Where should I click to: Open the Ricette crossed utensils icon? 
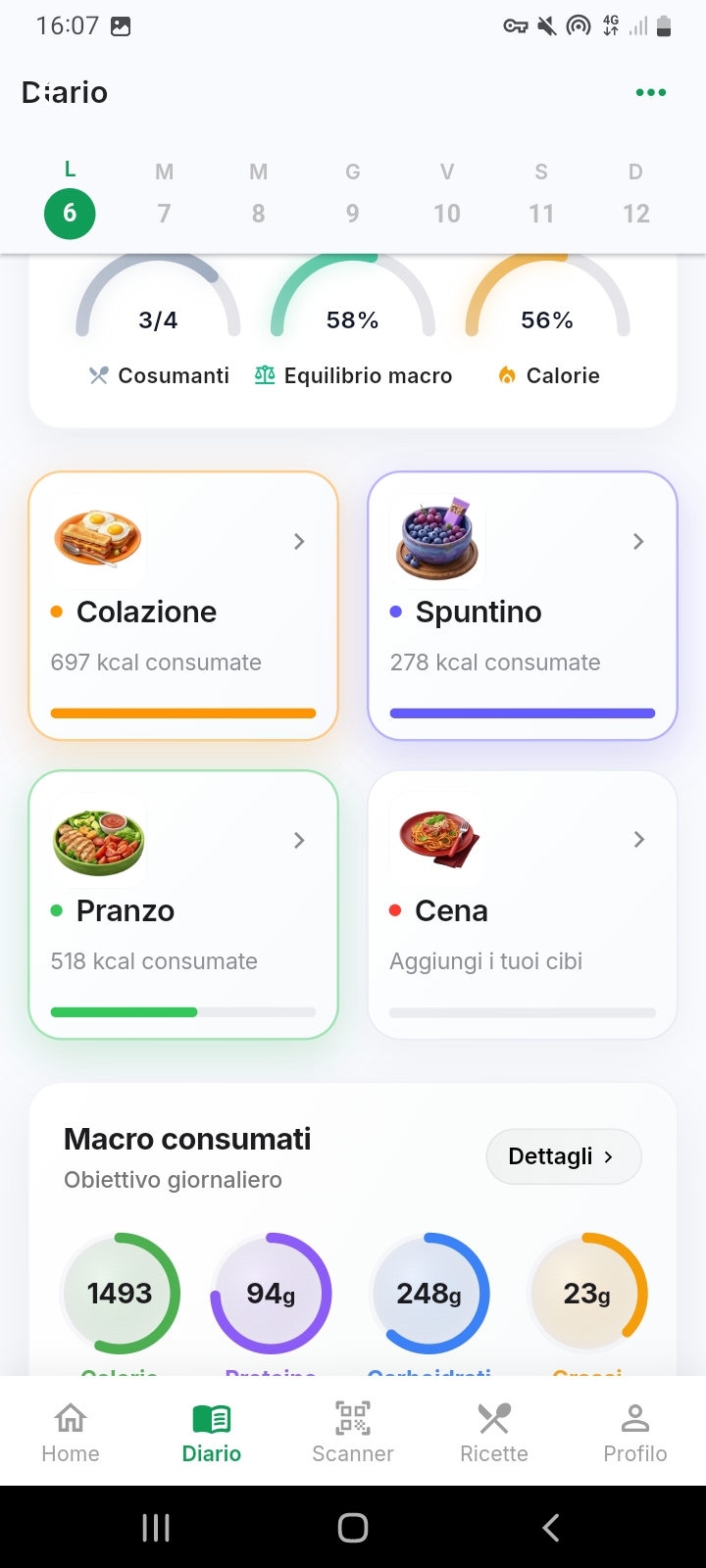[494, 1418]
